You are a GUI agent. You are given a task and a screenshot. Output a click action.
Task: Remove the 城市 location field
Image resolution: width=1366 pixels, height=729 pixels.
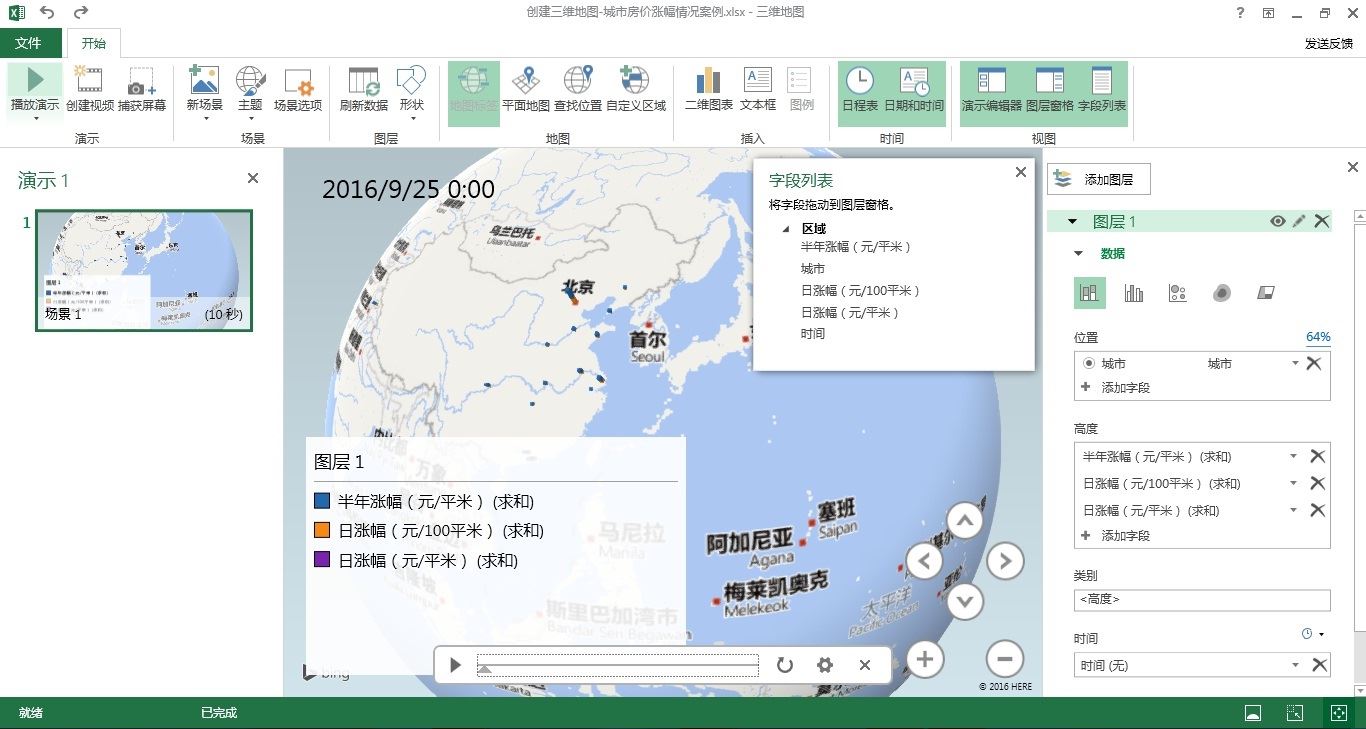tap(1314, 364)
